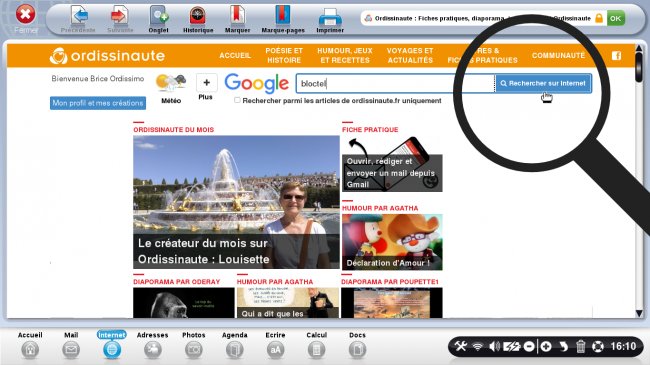Image resolution: width=650 pixels, height=365 pixels.
Task: Click the HUMOUR PAR AGATHA heading above the clown card
Action: click(380, 208)
